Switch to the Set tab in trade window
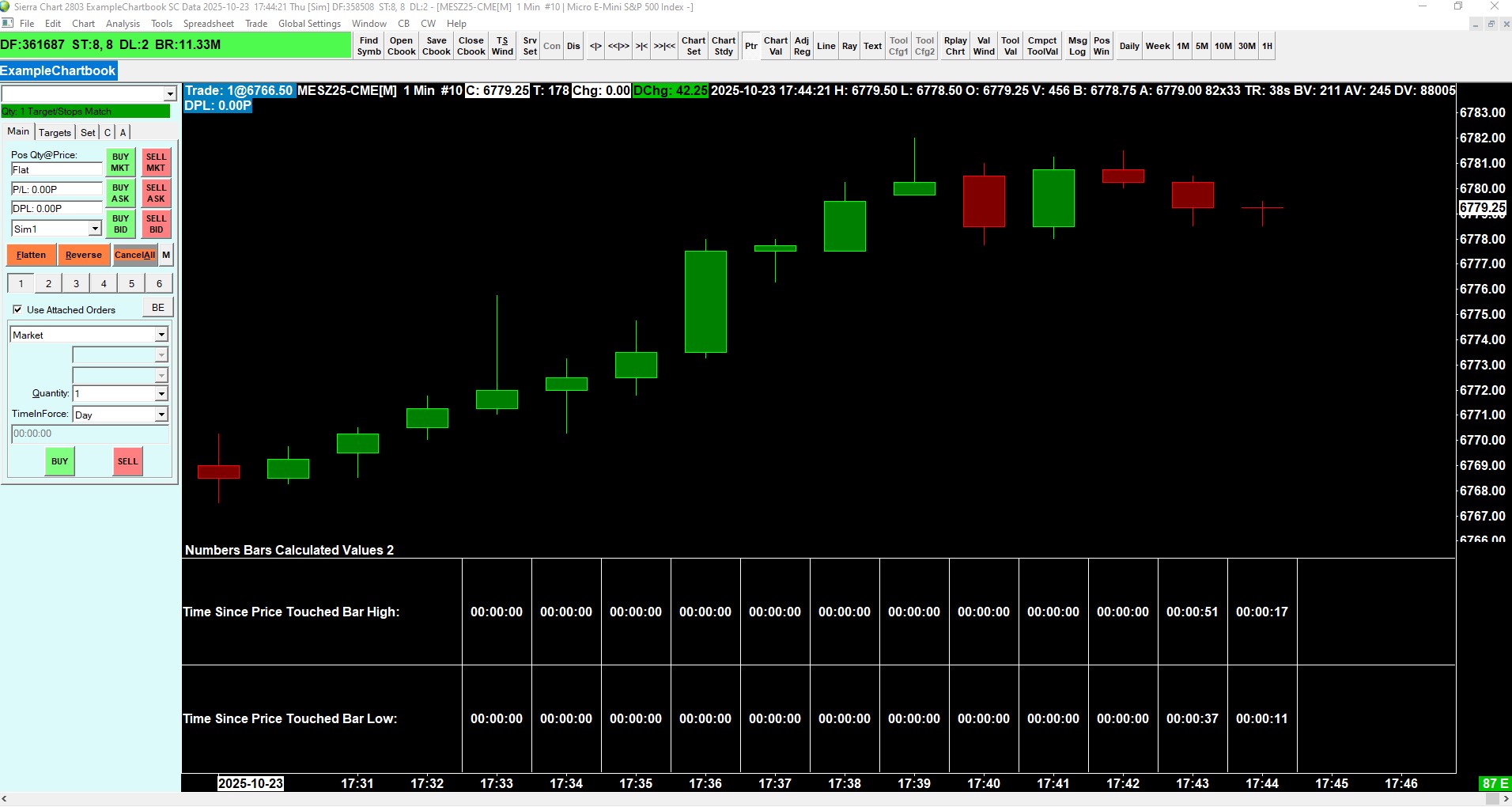 88,132
